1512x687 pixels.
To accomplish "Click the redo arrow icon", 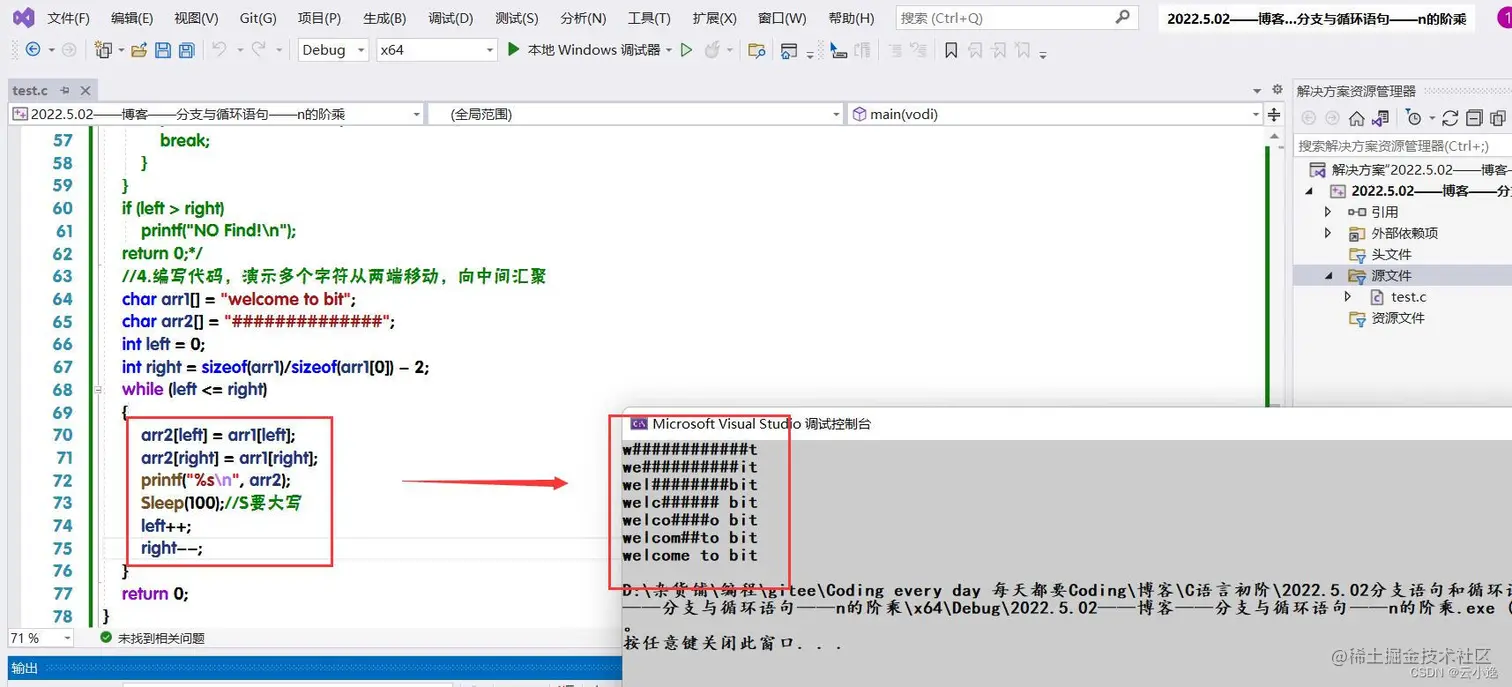I will coord(257,49).
